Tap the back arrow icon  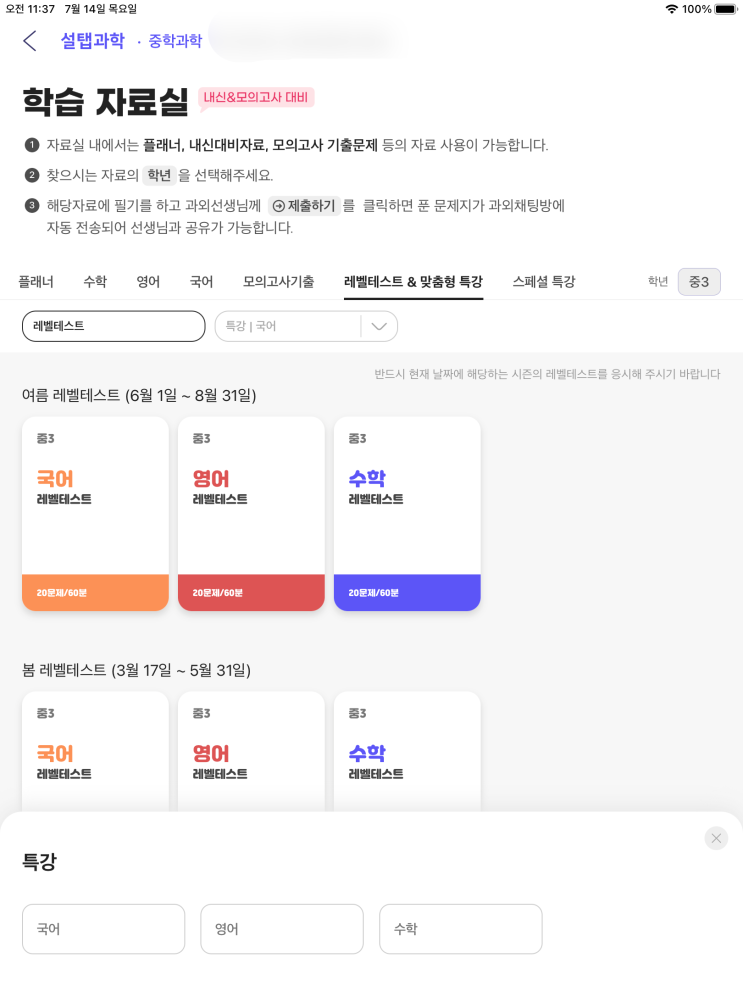click(30, 41)
